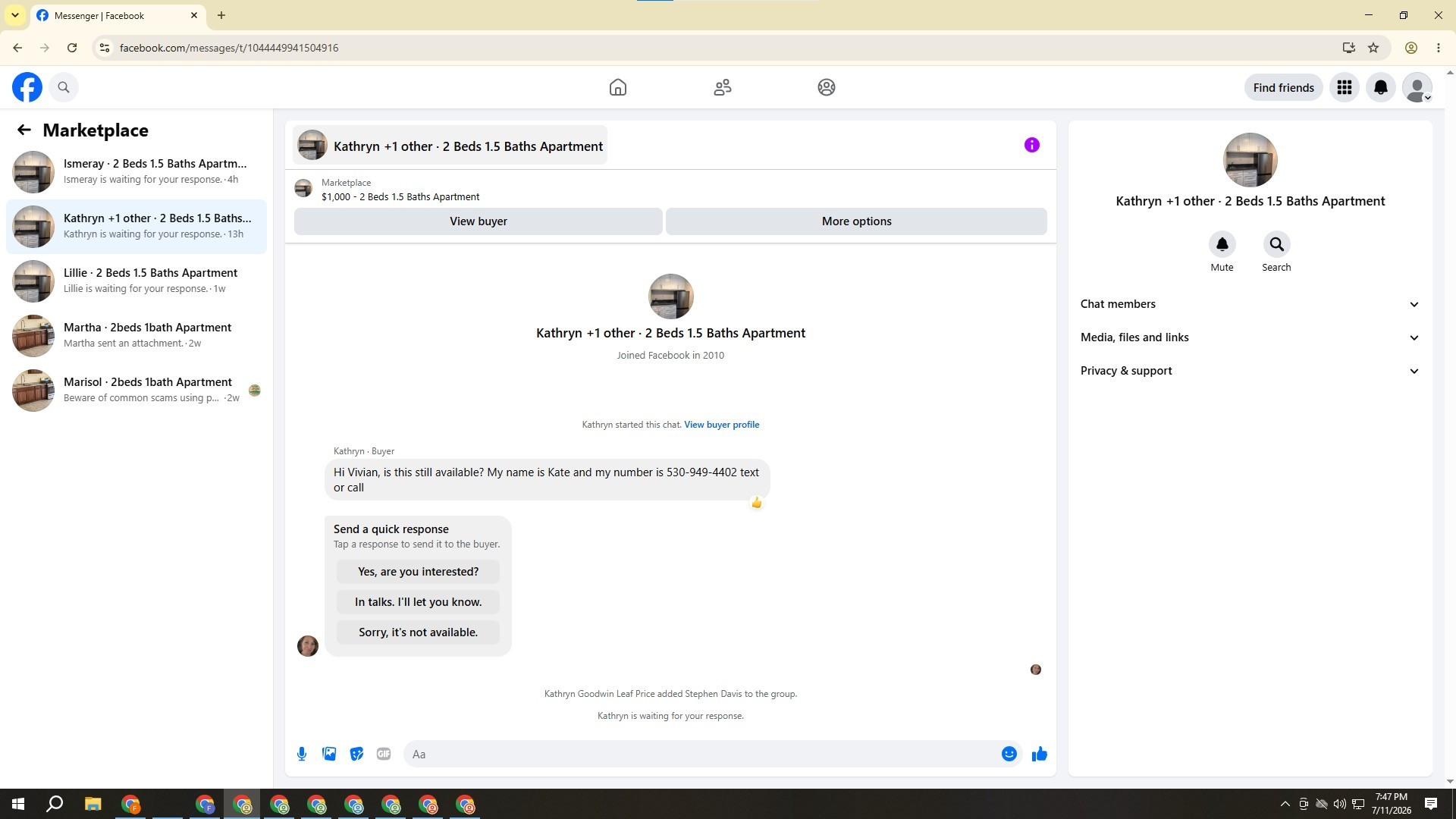Open the Windows notification center icon

point(1431,804)
